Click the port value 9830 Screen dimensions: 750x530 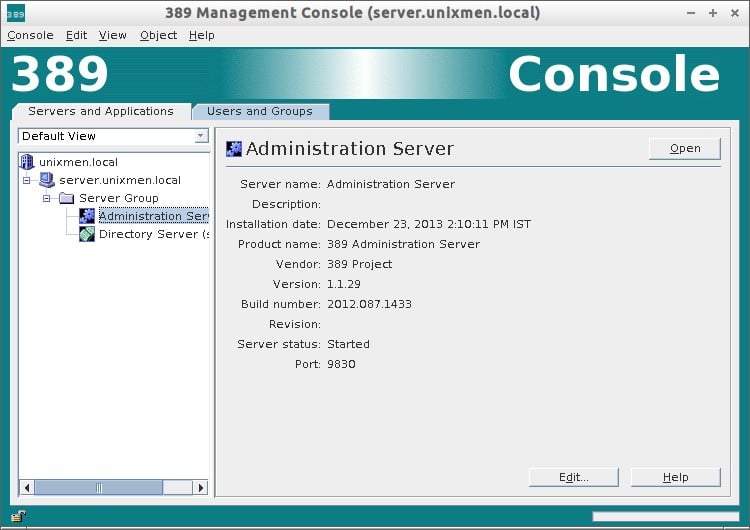(341, 364)
